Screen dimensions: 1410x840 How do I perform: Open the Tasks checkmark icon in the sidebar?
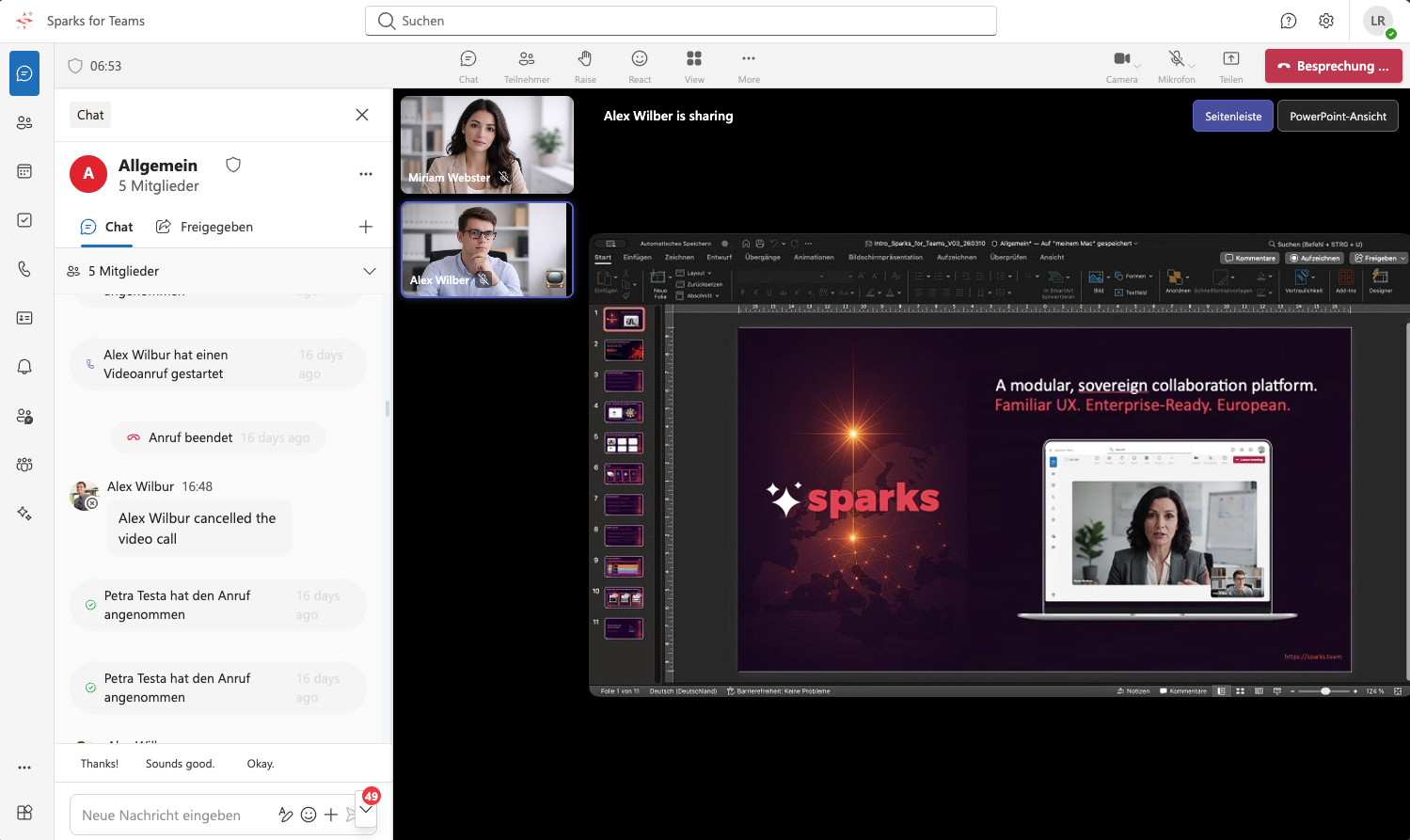[24, 220]
